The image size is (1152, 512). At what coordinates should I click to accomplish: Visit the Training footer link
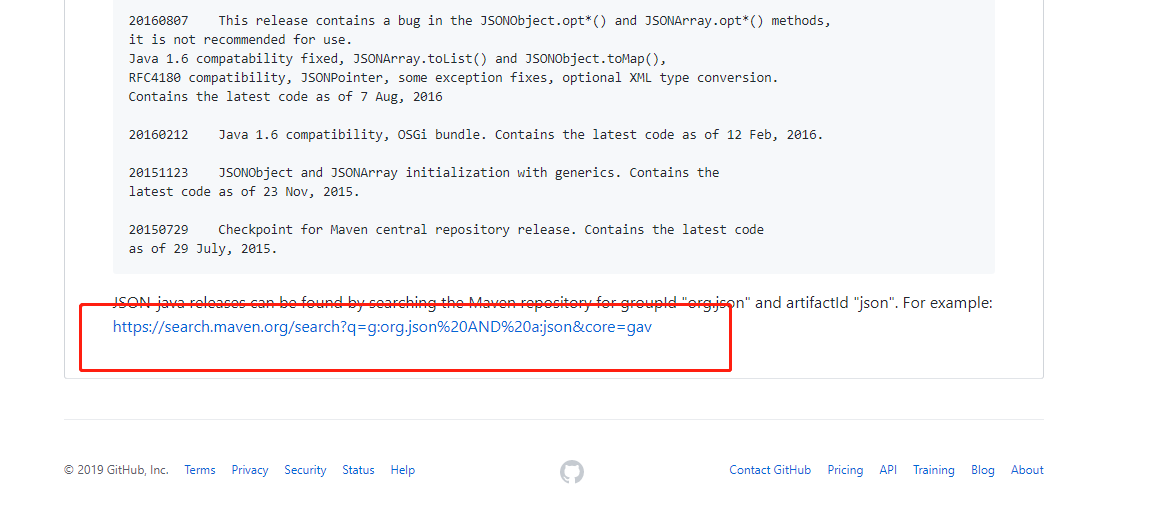click(934, 470)
